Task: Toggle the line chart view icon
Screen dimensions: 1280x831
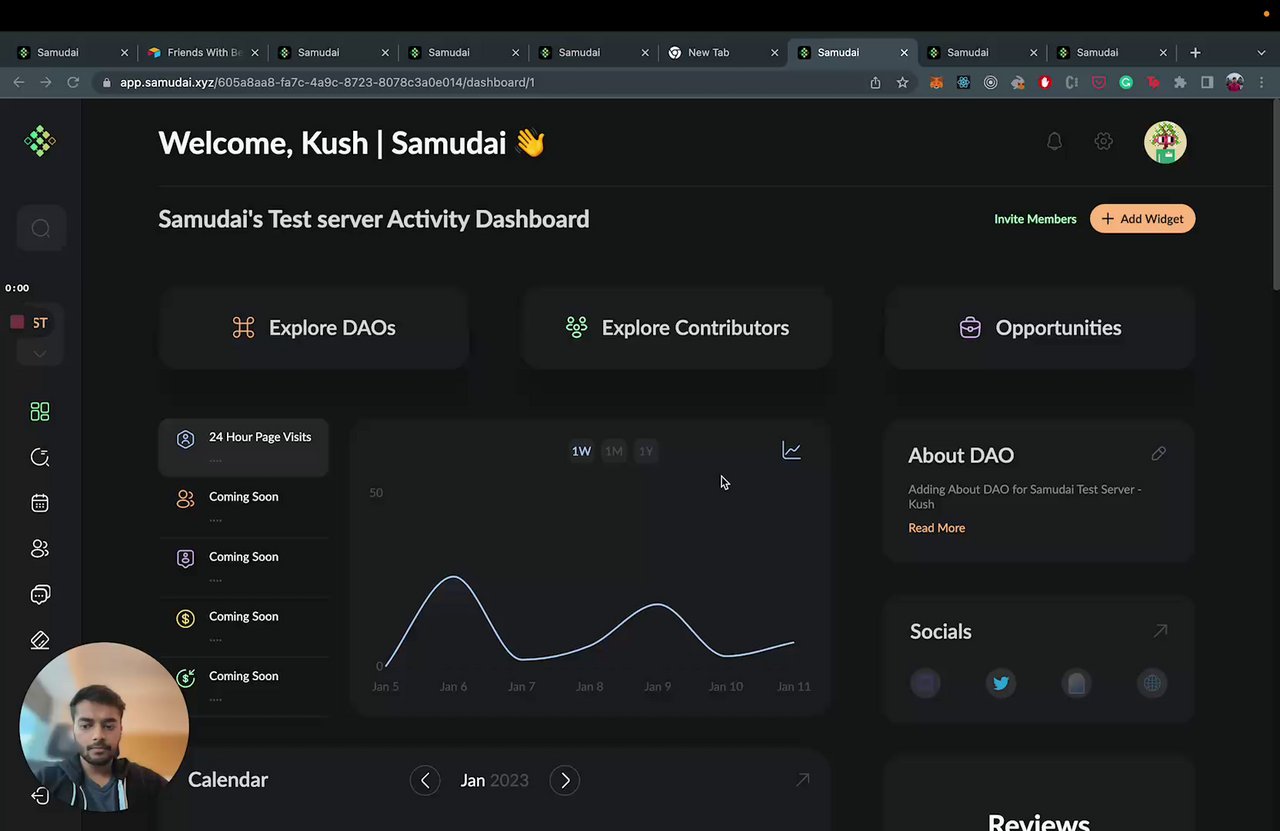Action: (x=791, y=451)
